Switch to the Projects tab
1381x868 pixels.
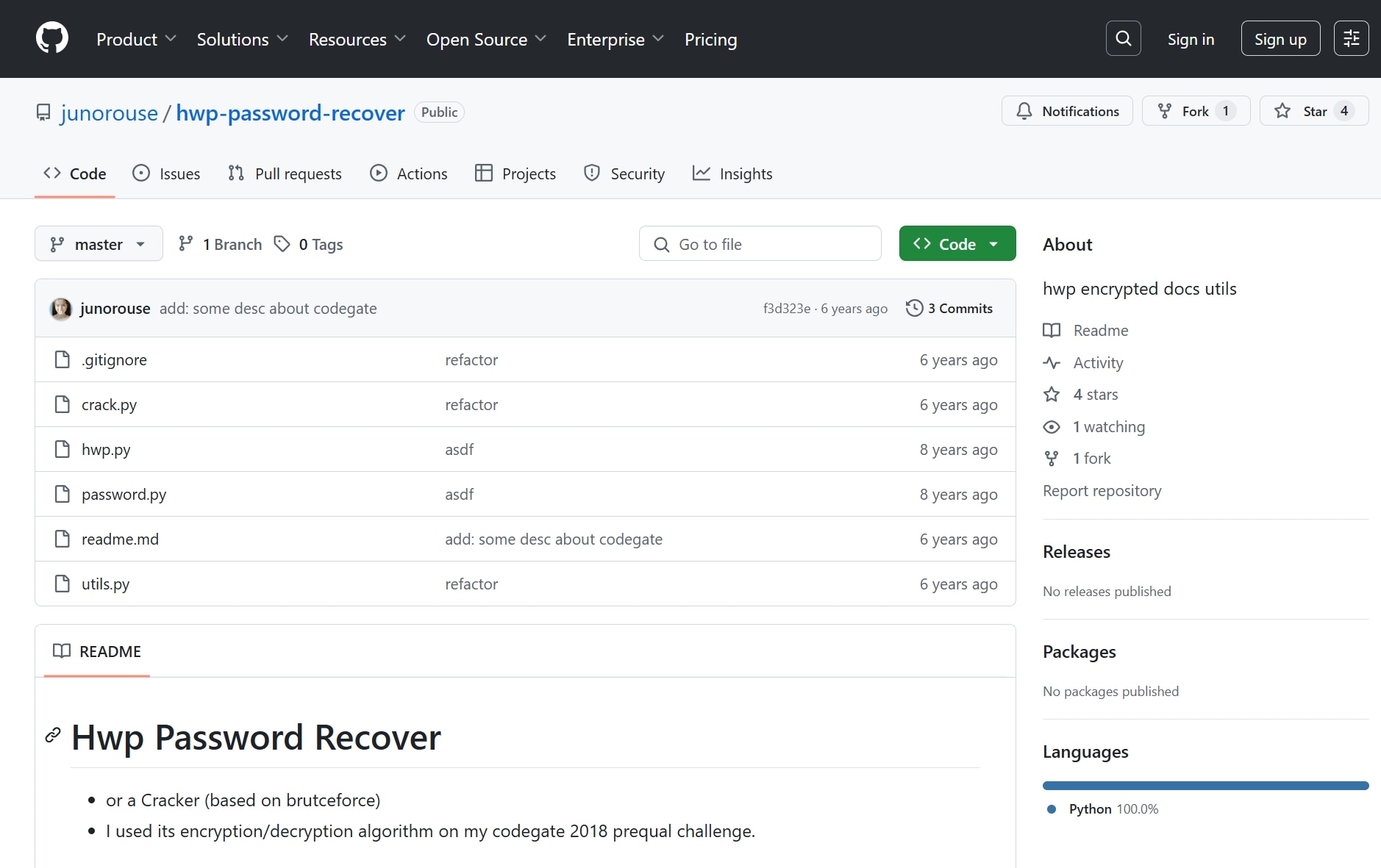[x=515, y=174]
